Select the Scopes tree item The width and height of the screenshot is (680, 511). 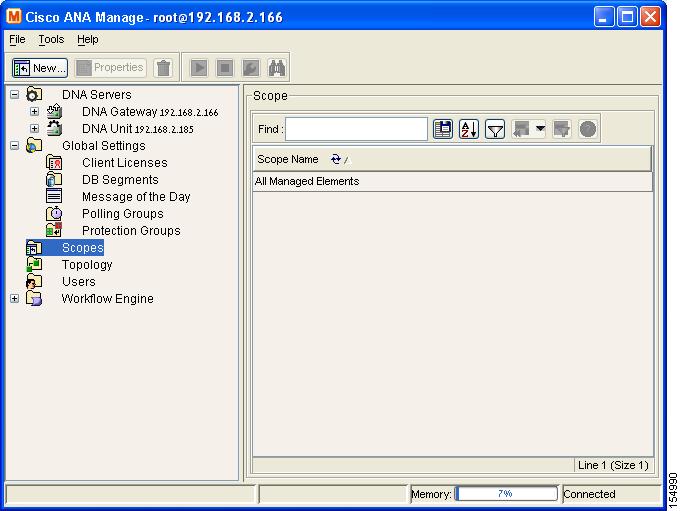pyautogui.click(x=82, y=248)
